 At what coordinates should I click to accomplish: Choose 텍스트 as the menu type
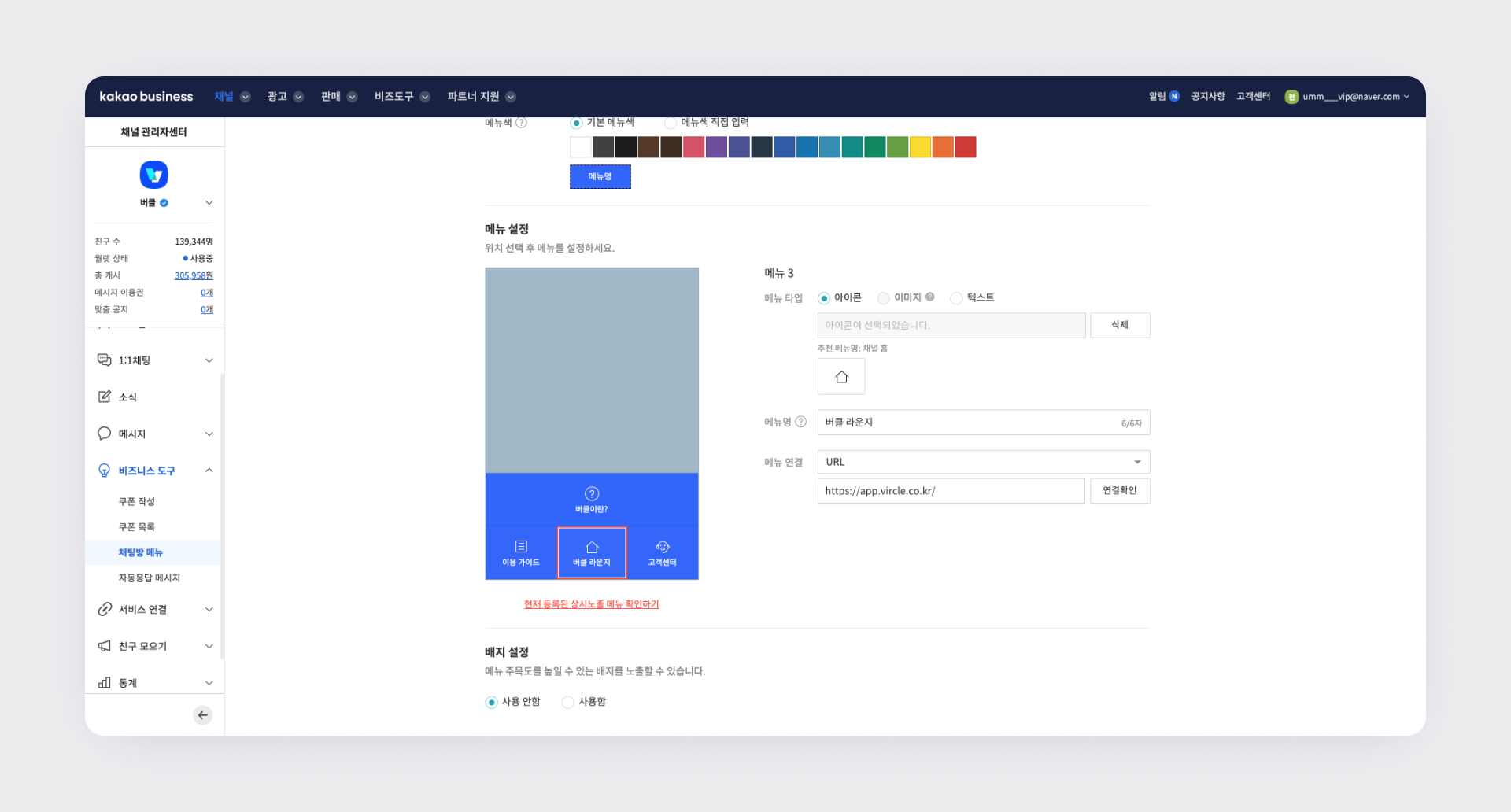(956, 298)
